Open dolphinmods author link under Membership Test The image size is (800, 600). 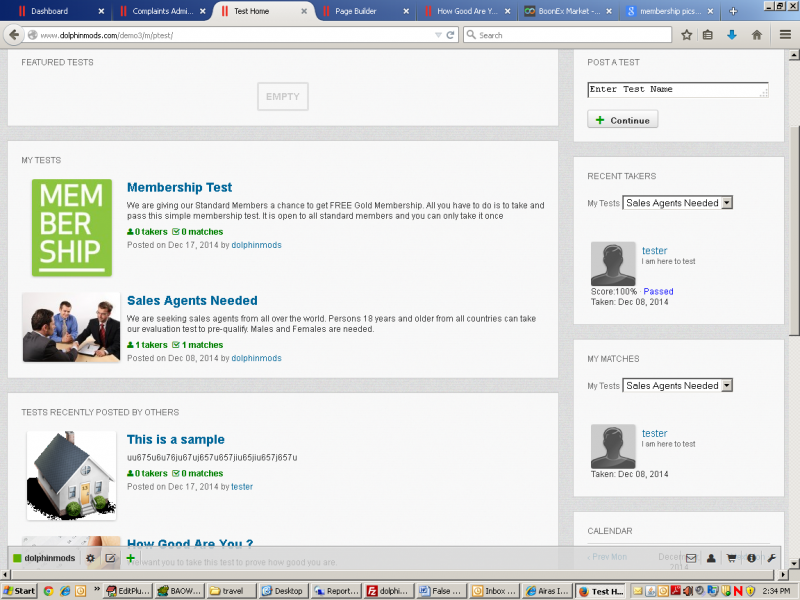click(256, 245)
